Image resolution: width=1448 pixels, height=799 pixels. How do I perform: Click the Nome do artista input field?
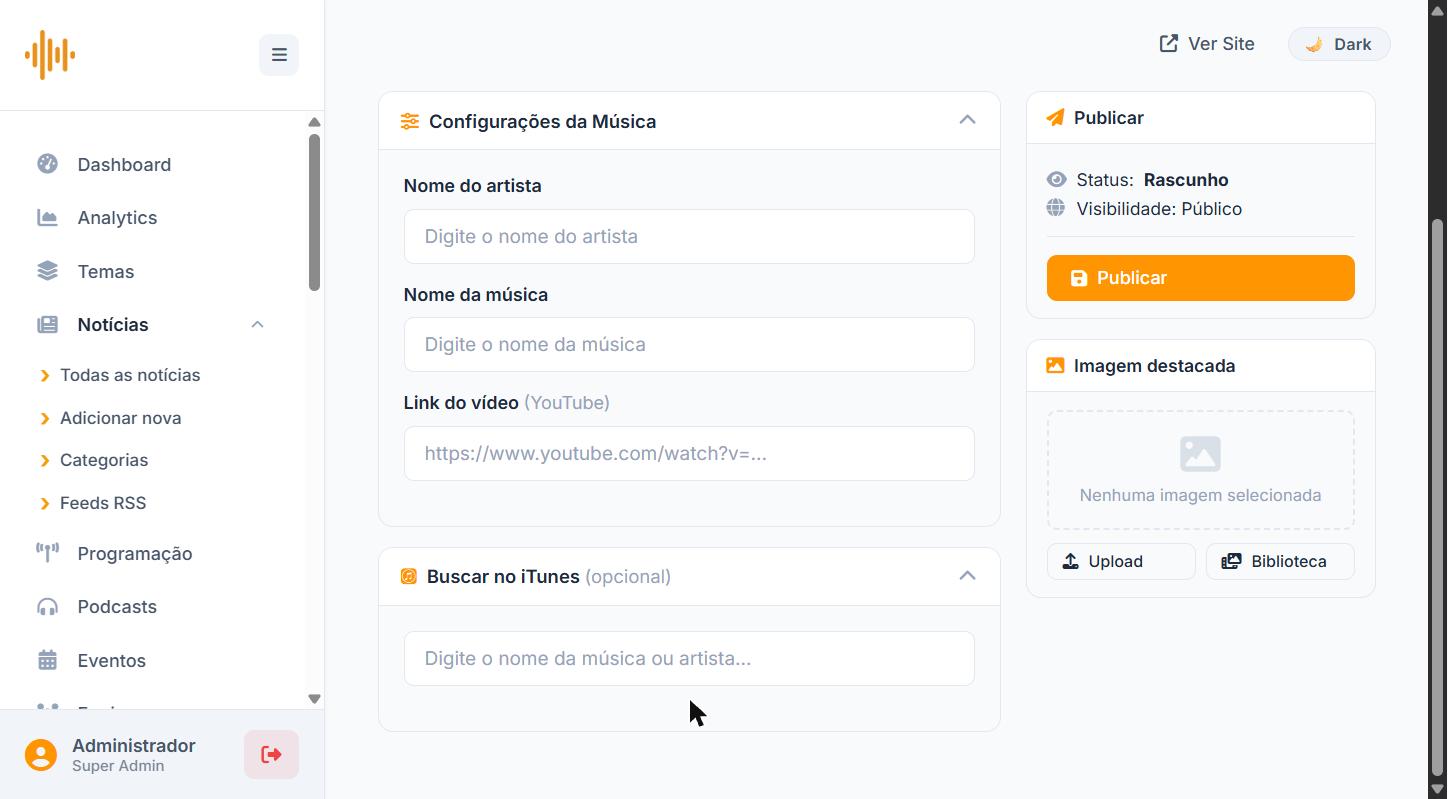[689, 236]
